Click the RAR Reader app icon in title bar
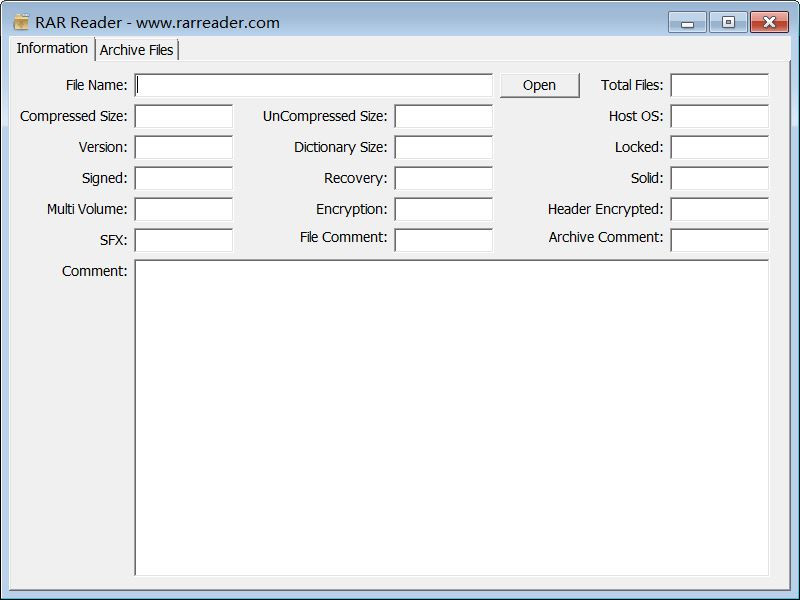This screenshot has width=800, height=600. [21, 22]
